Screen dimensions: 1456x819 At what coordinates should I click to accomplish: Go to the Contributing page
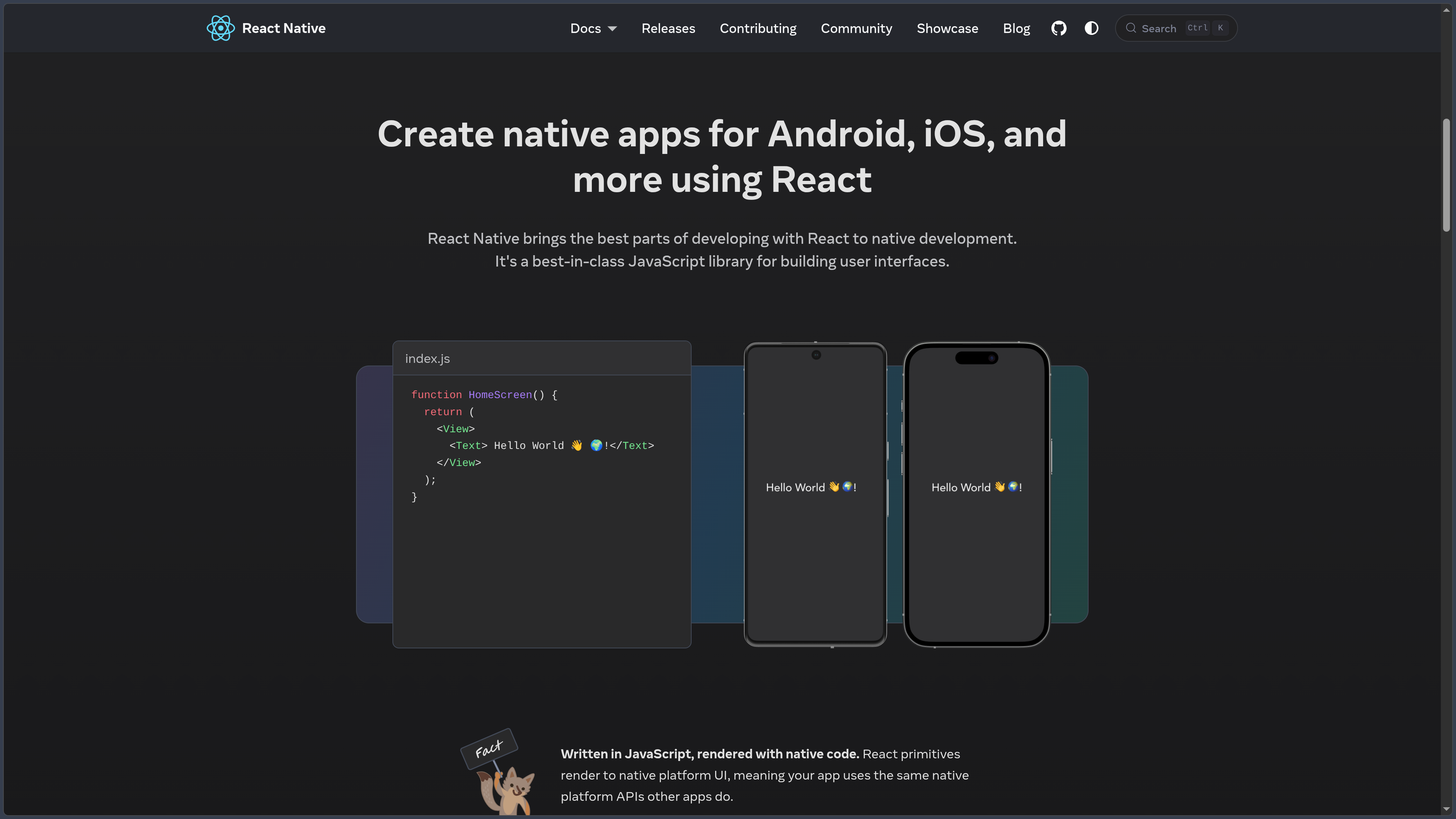[x=758, y=28]
